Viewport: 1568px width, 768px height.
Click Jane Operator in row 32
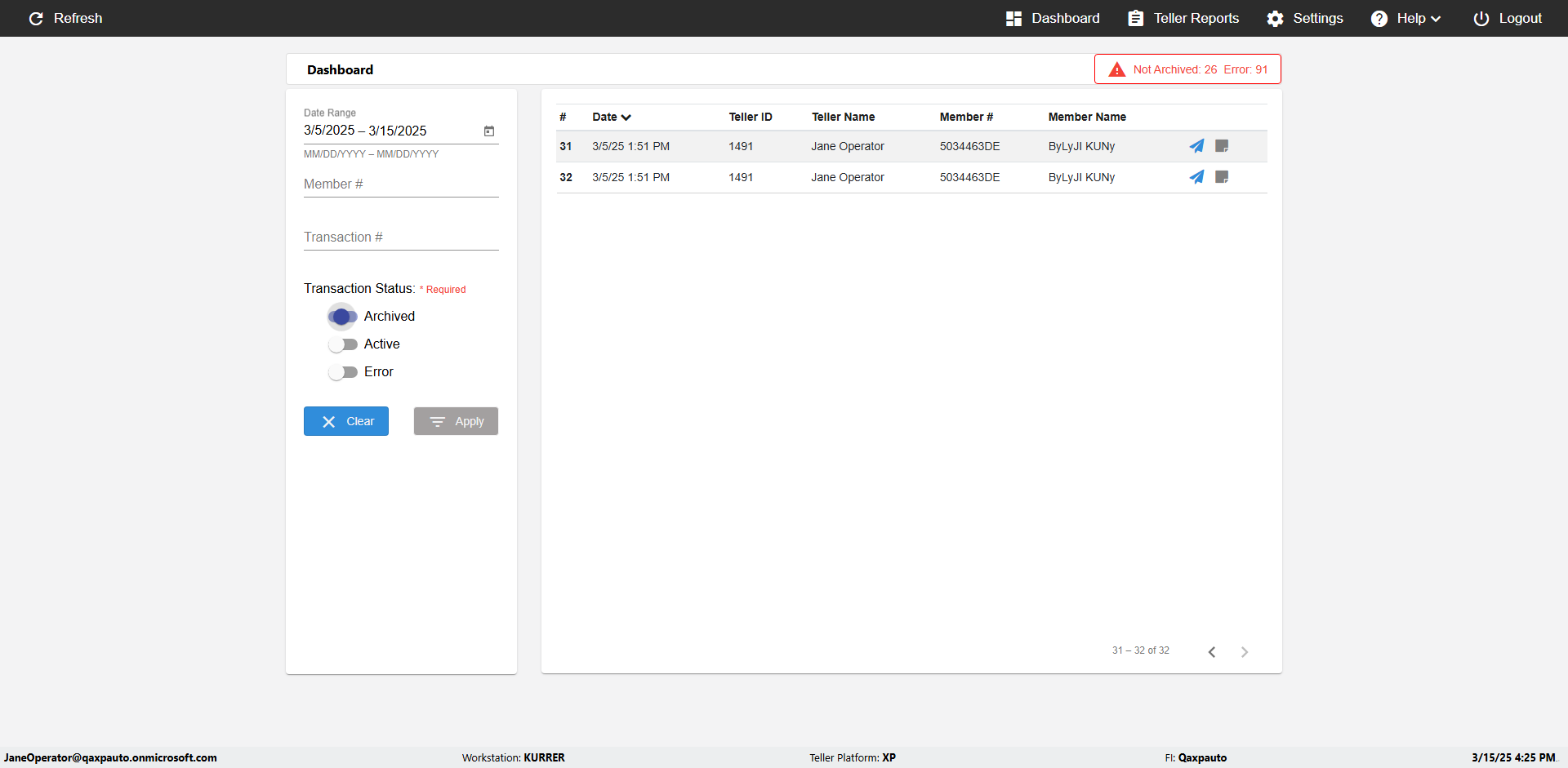(848, 177)
